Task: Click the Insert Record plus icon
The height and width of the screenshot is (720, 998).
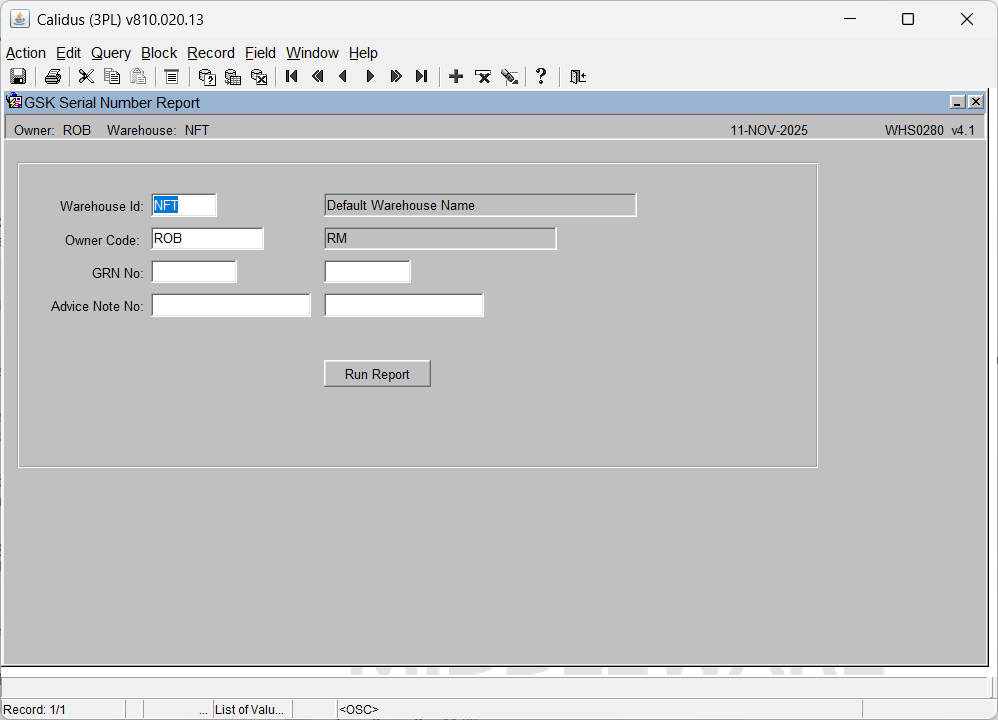Action: 456,77
